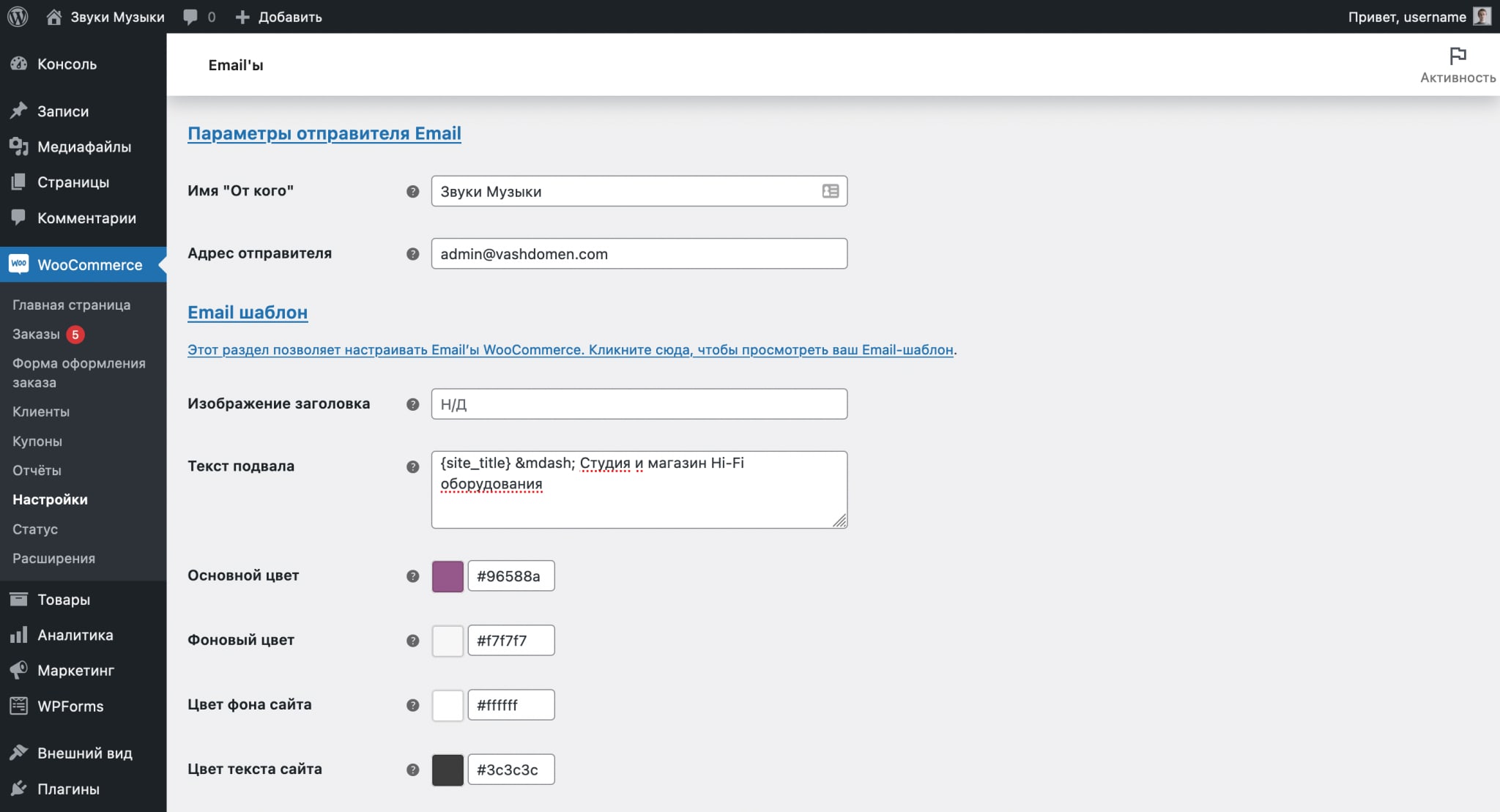This screenshot has width=1500, height=812.
Task: Open Расширения submenu item
Action: pos(53,558)
